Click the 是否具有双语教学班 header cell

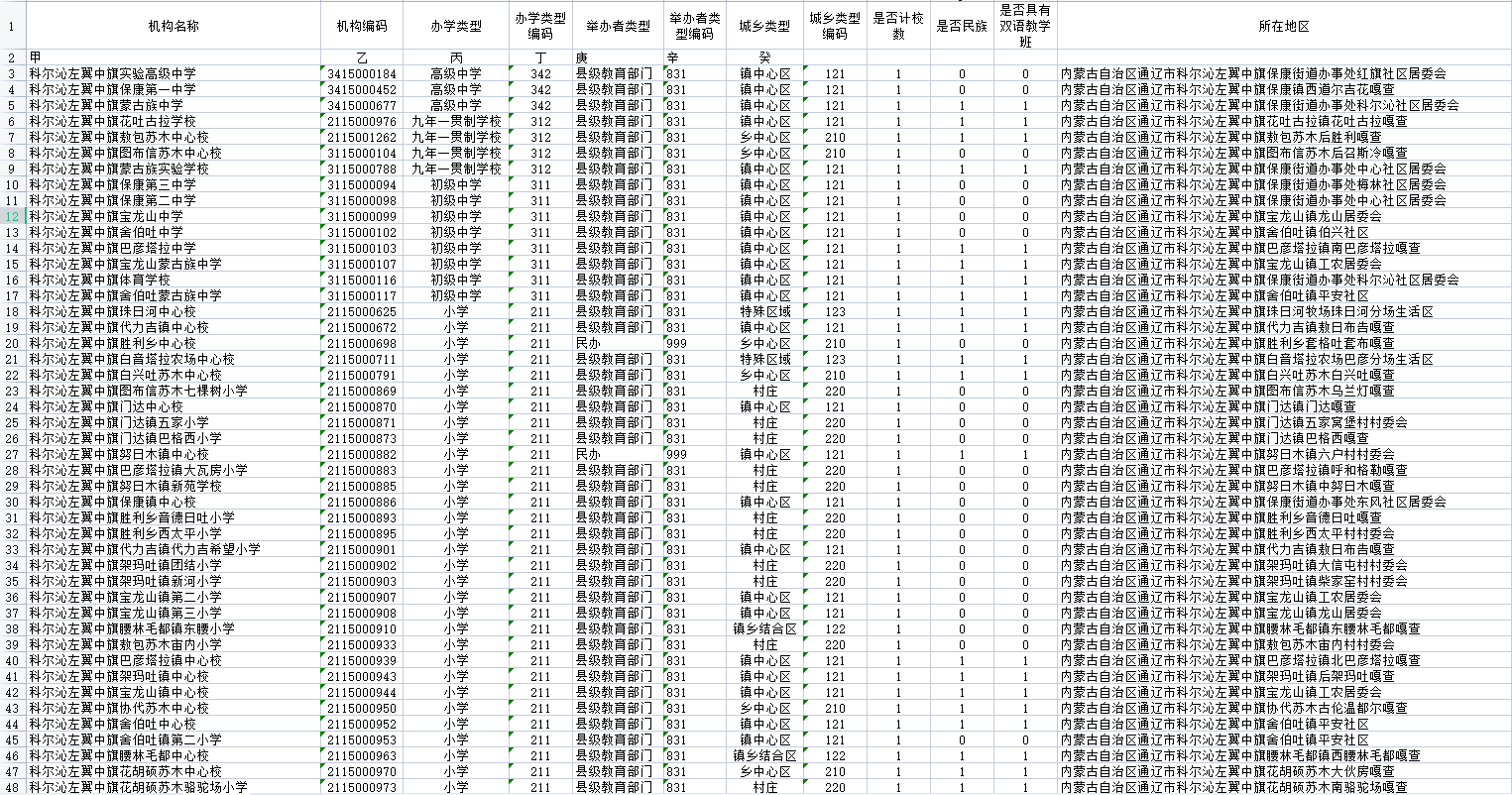coord(1025,26)
